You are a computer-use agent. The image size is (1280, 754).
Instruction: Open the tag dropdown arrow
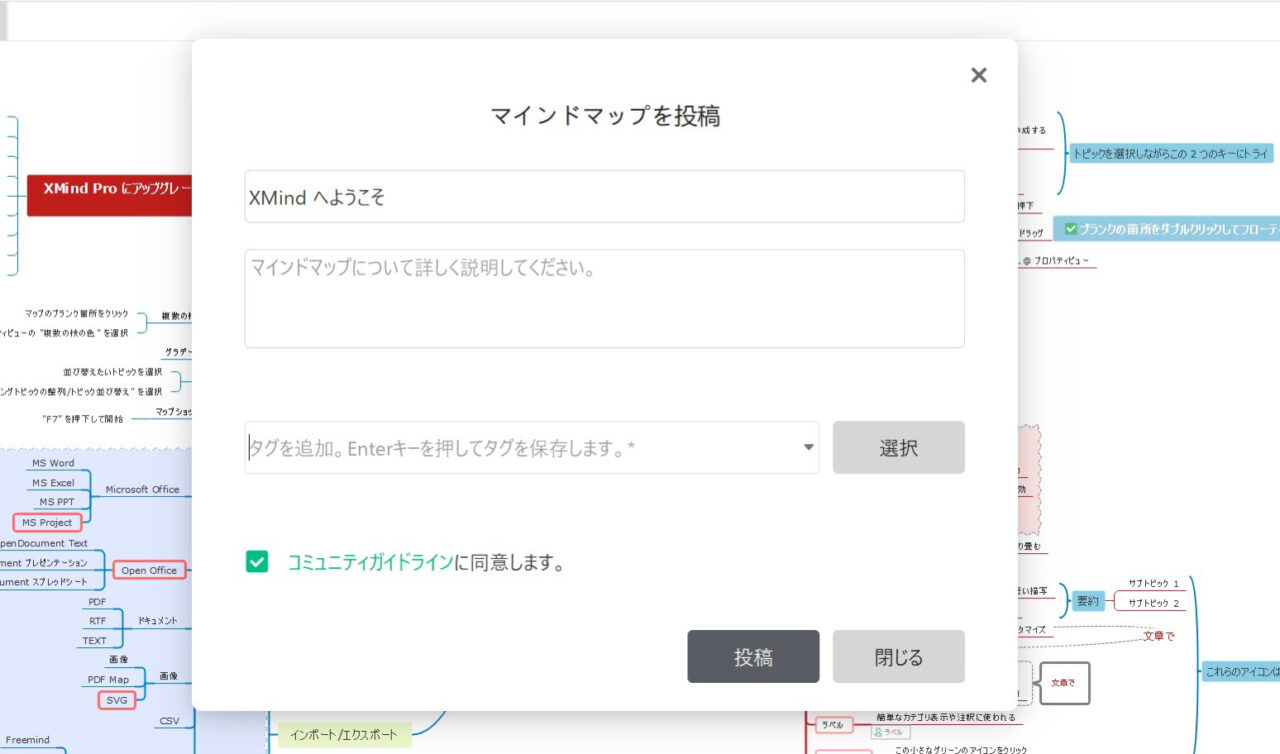(x=808, y=448)
